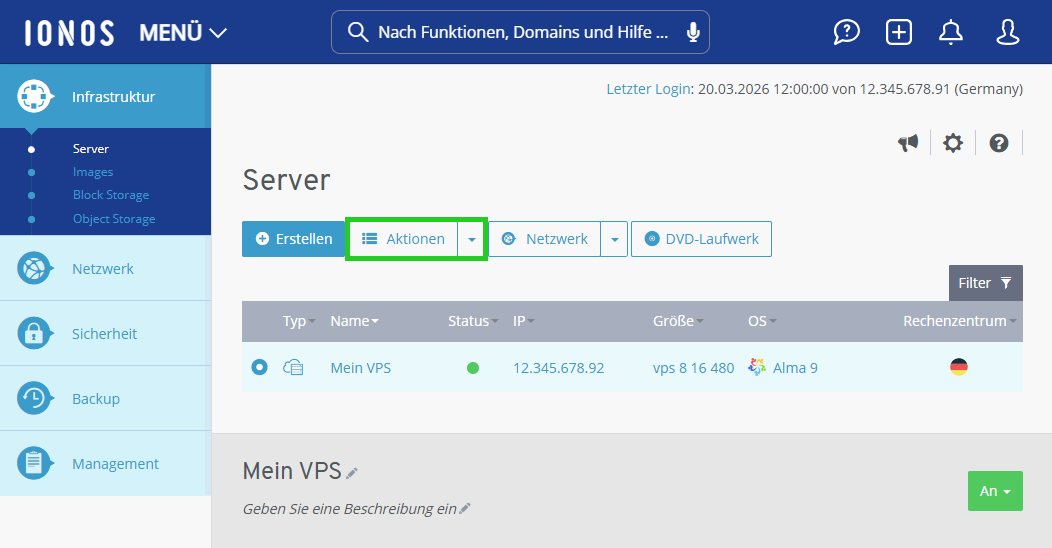Click the Backup clock icon

[x=34, y=398]
